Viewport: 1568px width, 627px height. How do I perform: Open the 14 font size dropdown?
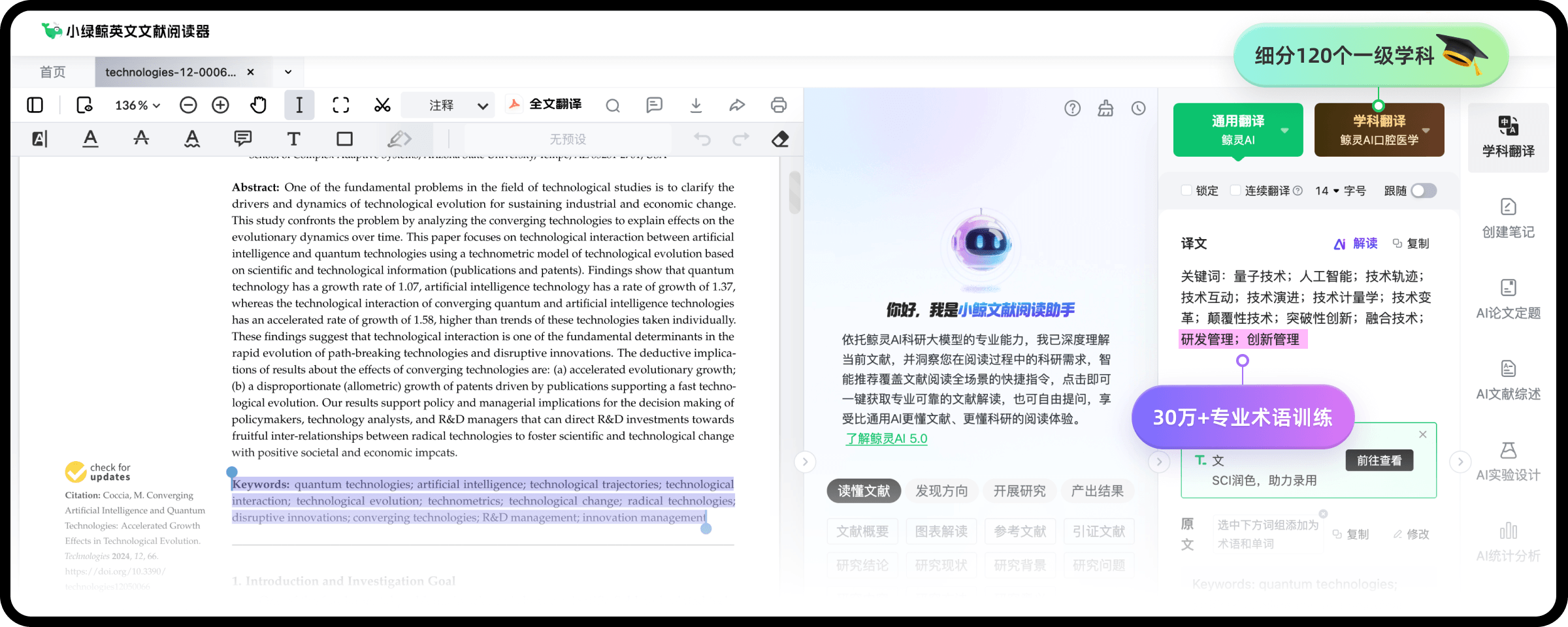(1327, 191)
